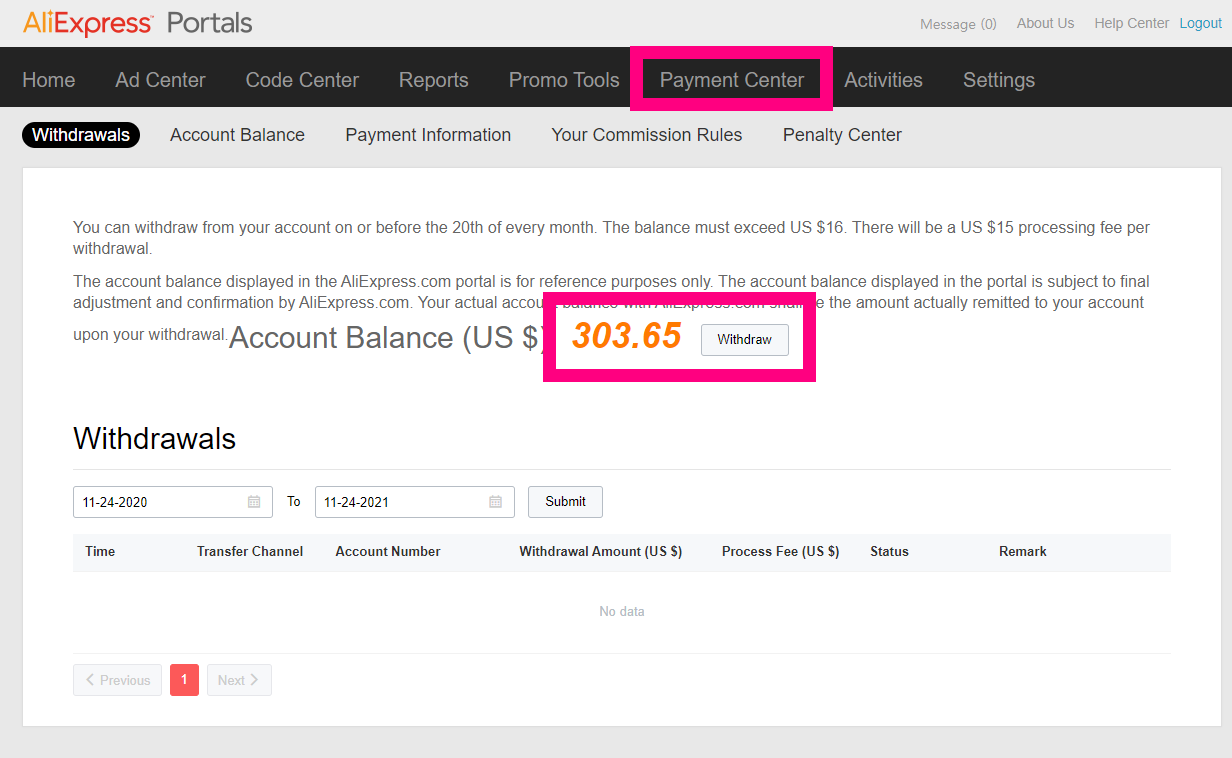Open the Home menu
This screenshot has height=758, width=1232.
pyautogui.click(x=49, y=80)
